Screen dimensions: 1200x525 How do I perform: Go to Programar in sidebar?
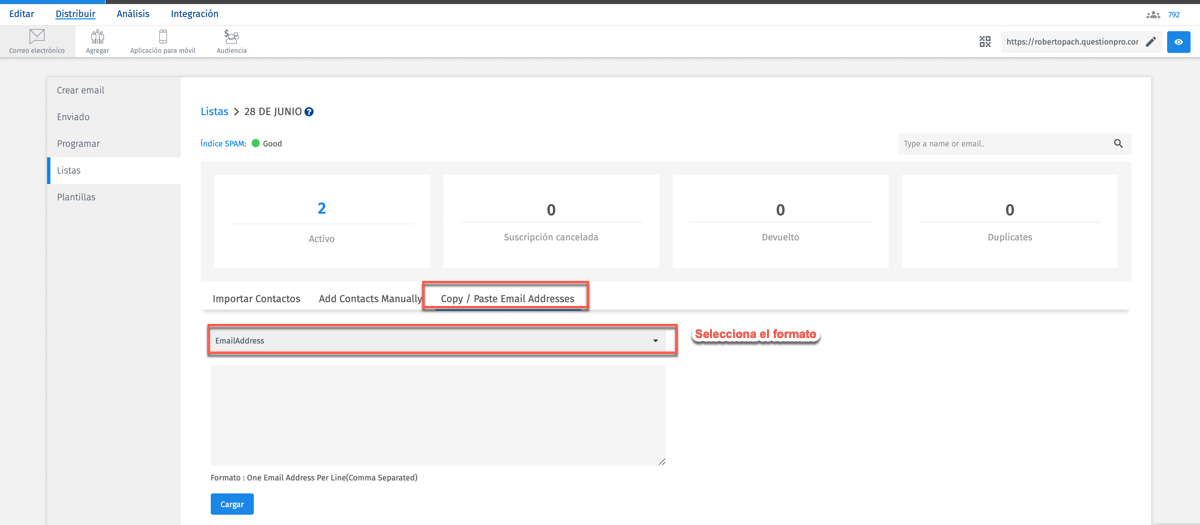114,144
